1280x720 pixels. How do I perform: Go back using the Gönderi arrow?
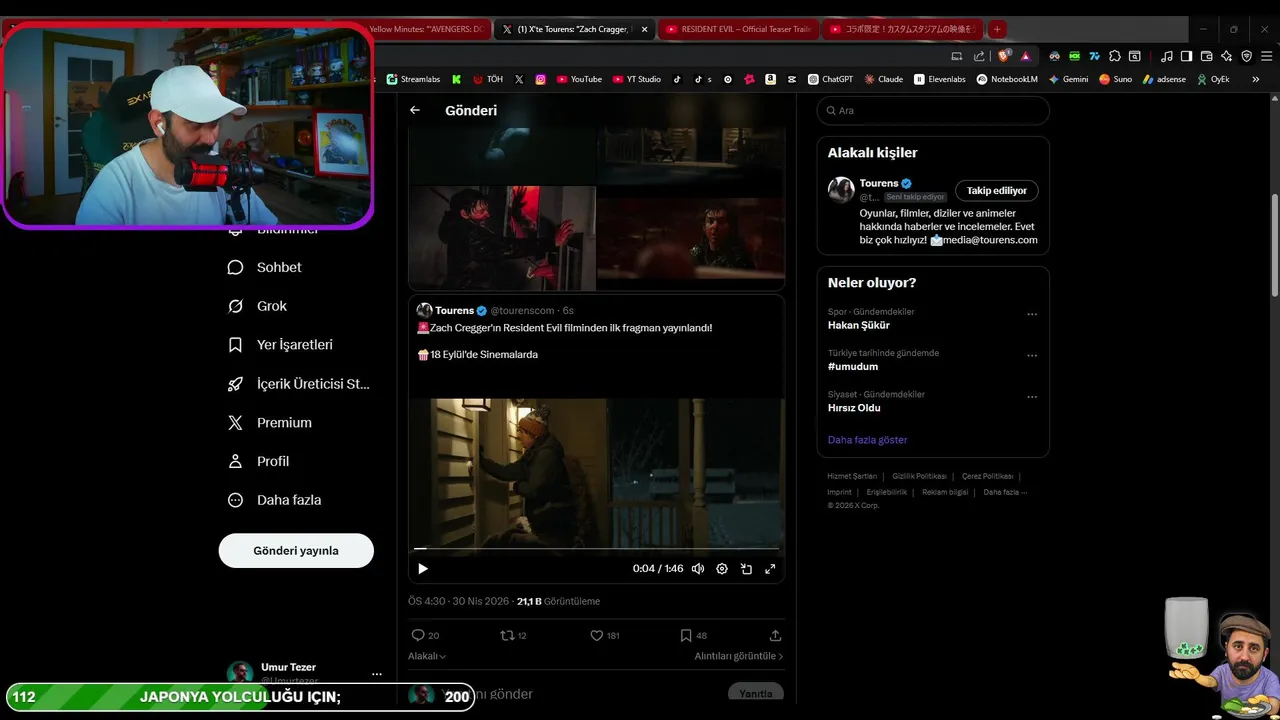click(x=415, y=110)
